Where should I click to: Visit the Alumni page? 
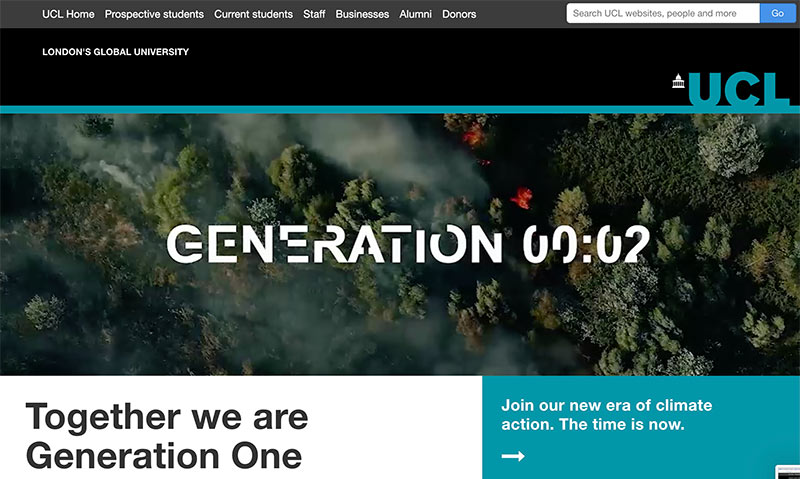pyautogui.click(x=415, y=14)
